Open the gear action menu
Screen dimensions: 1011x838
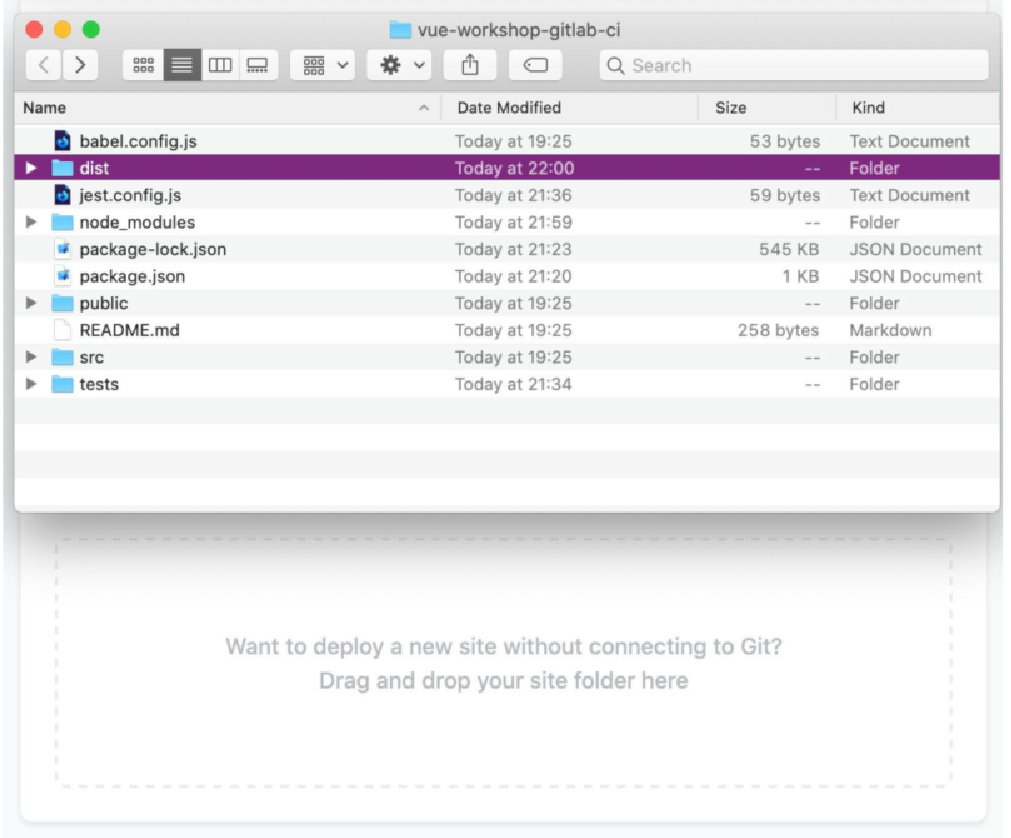click(x=400, y=65)
